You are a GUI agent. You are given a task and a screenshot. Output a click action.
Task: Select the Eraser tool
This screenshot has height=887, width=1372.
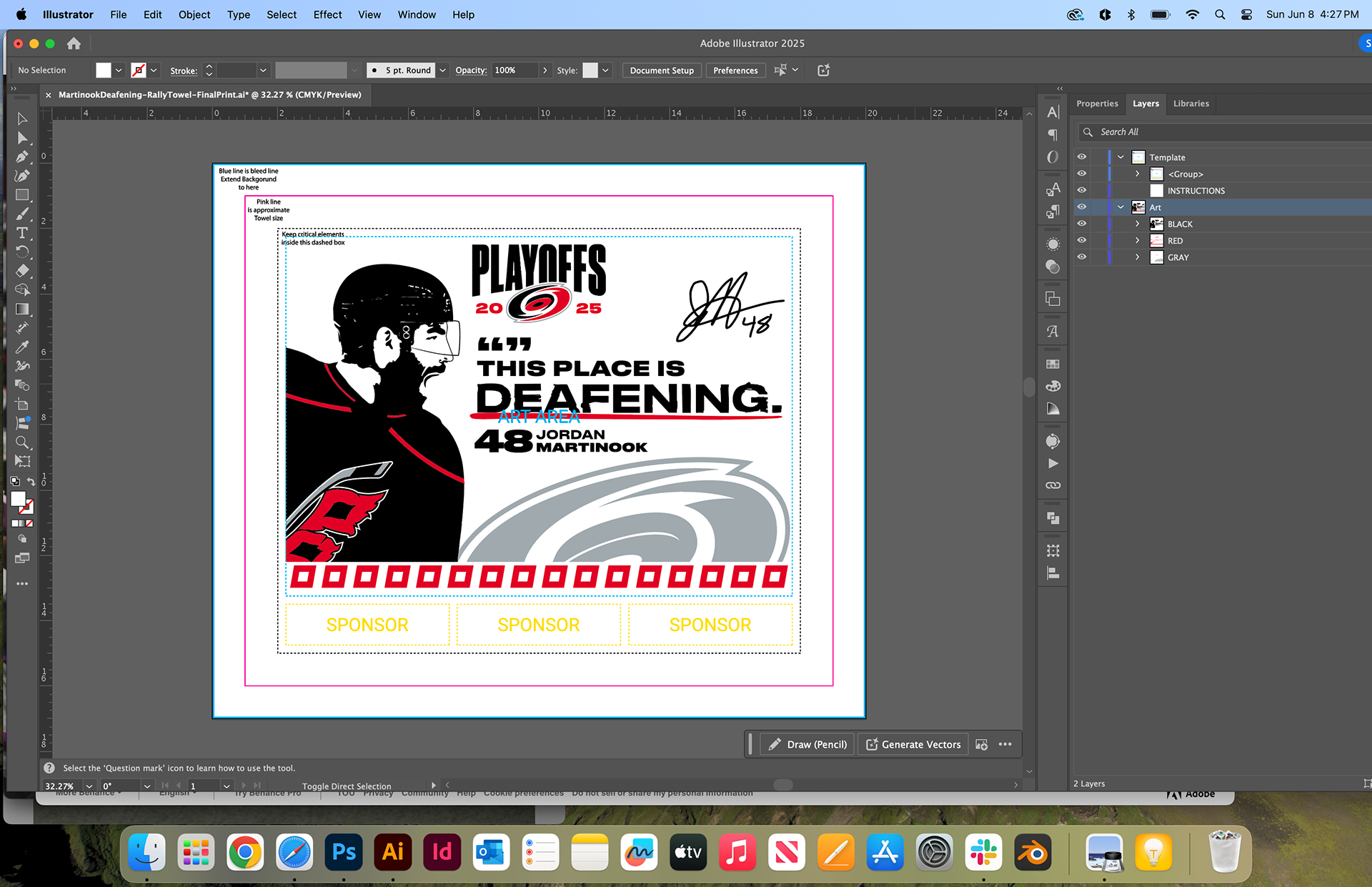[22, 271]
